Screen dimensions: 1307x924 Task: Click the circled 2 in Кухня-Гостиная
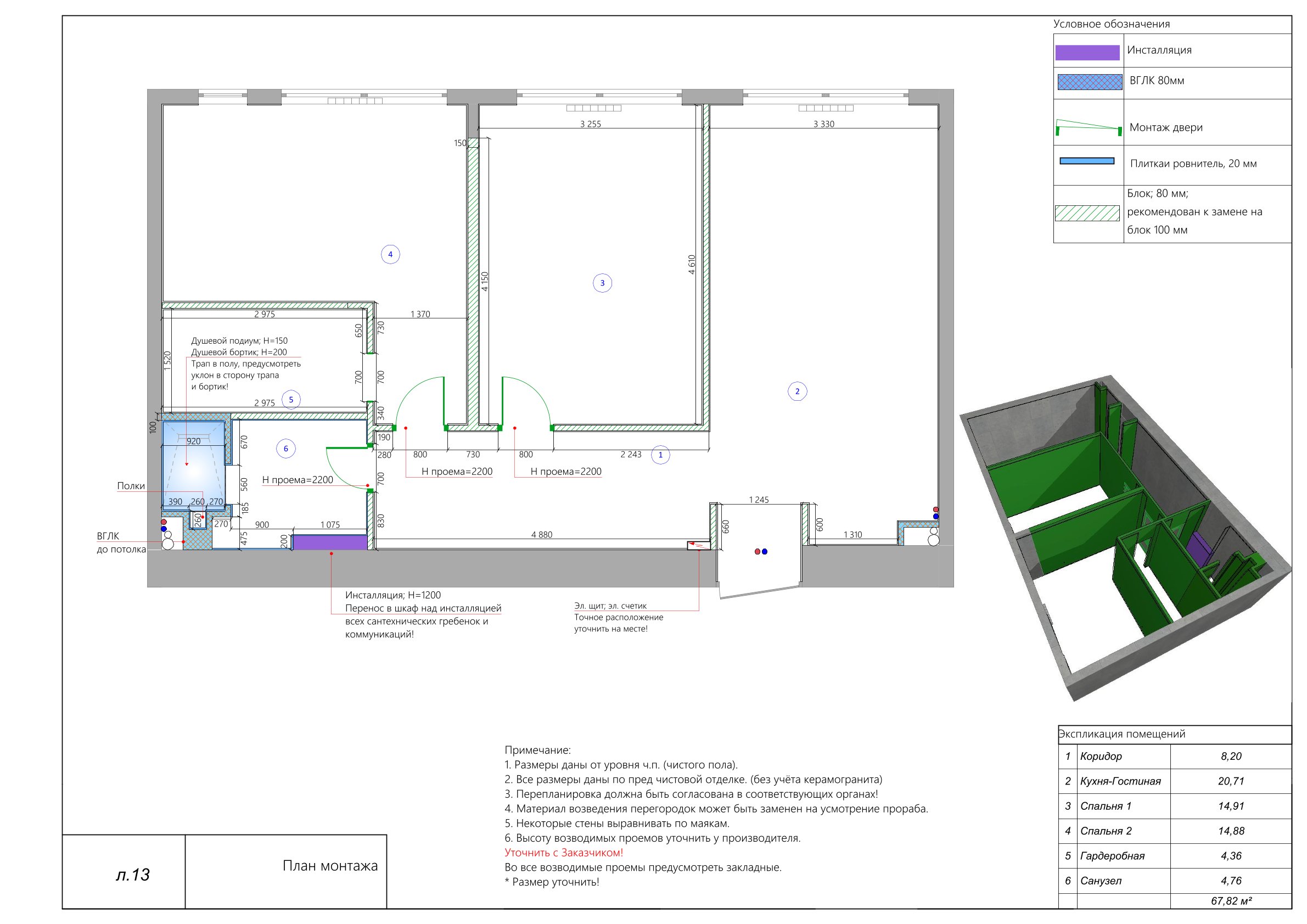click(x=797, y=391)
